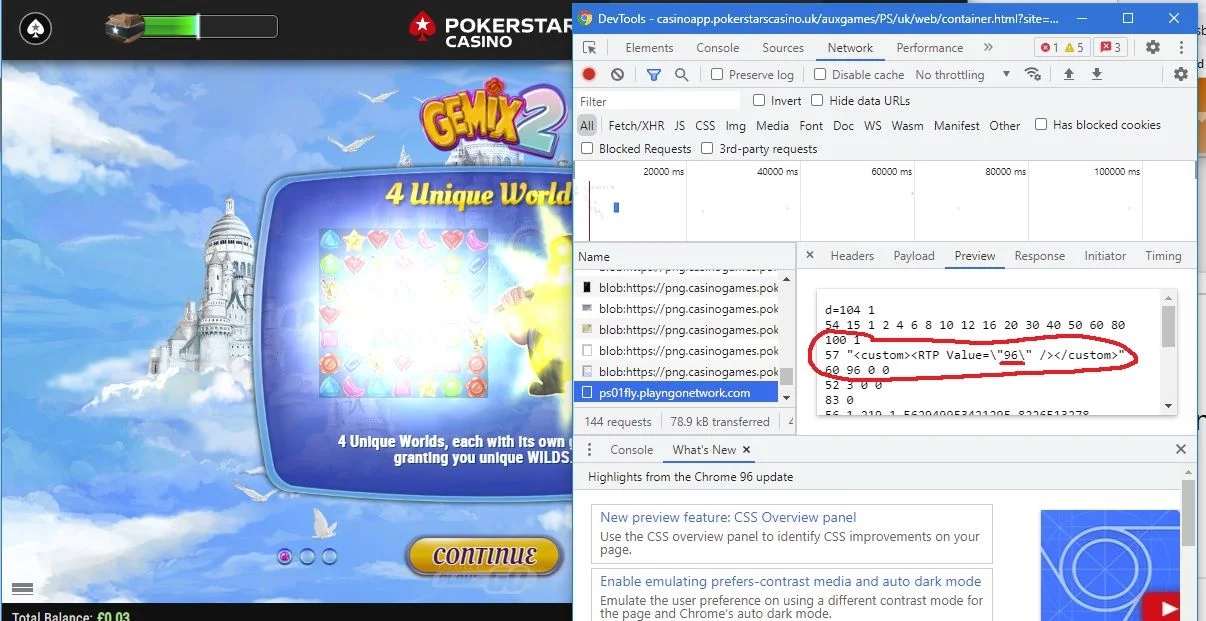The image size is (1206, 621).
Task: Open the No throttling dropdown
Action: click(x=962, y=74)
